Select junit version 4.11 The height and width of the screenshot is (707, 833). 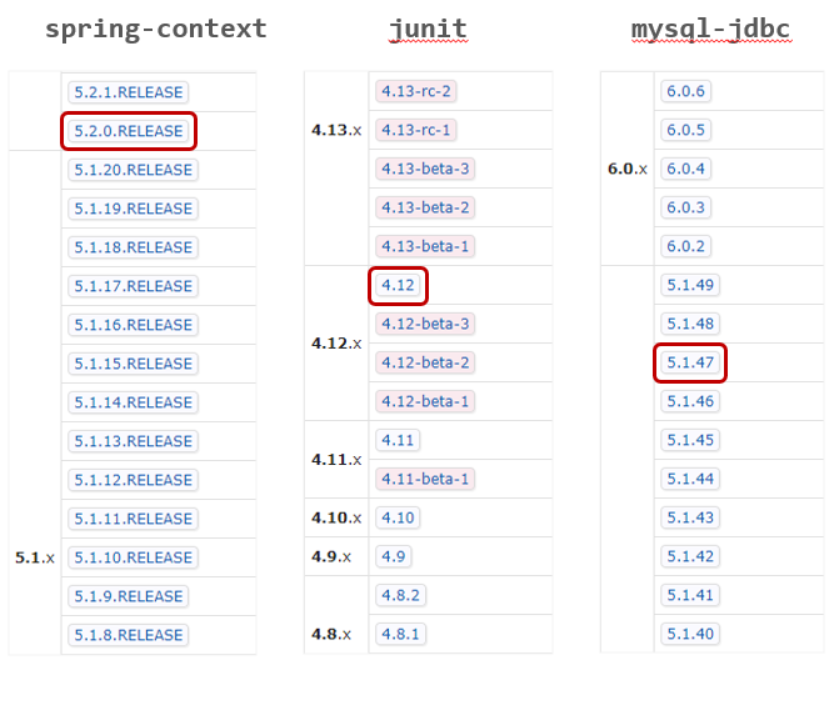tap(397, 440)
